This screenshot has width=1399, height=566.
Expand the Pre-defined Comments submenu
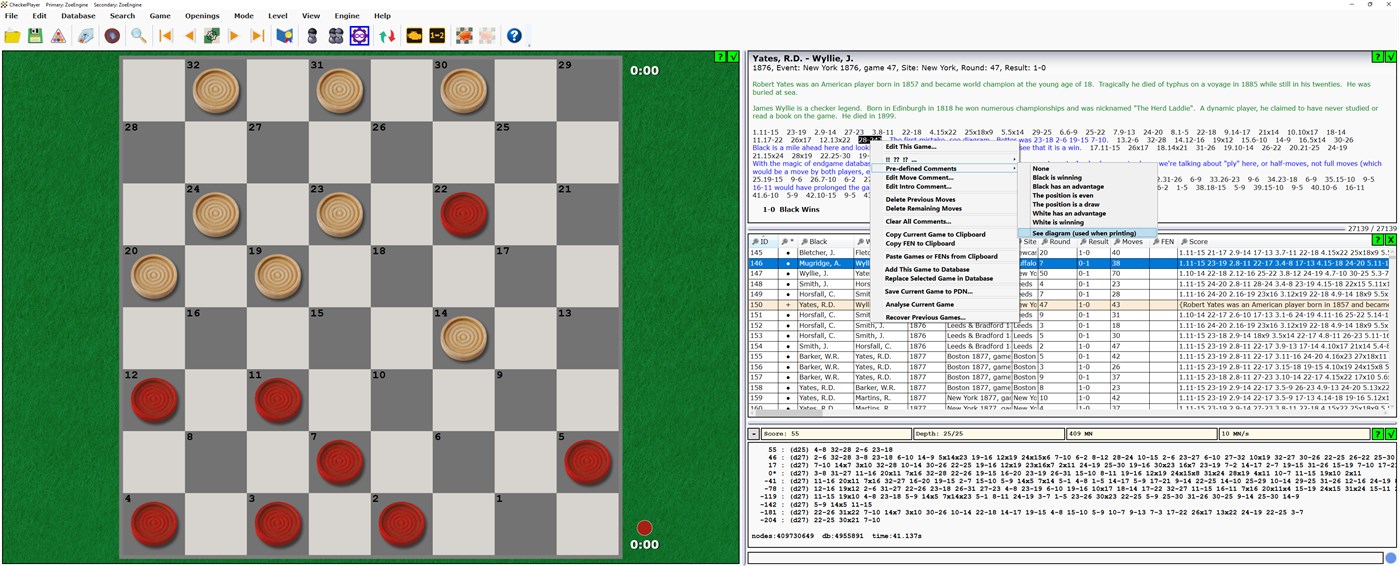[945, 169]
